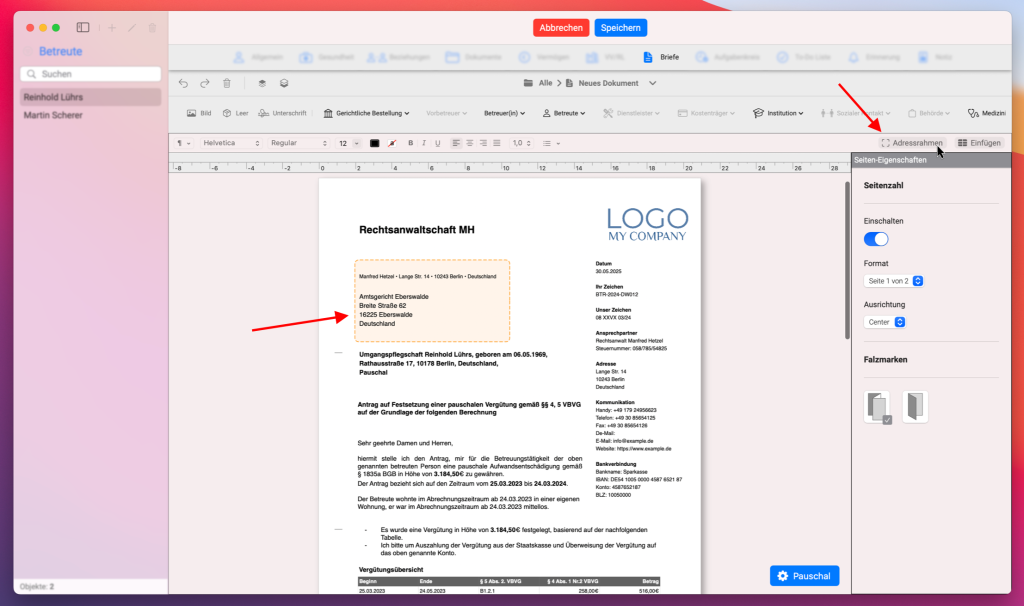The height and width of the screenshot is (606, 1024).
Task: Click the undo arrow icon
Action: click(184, 83)
